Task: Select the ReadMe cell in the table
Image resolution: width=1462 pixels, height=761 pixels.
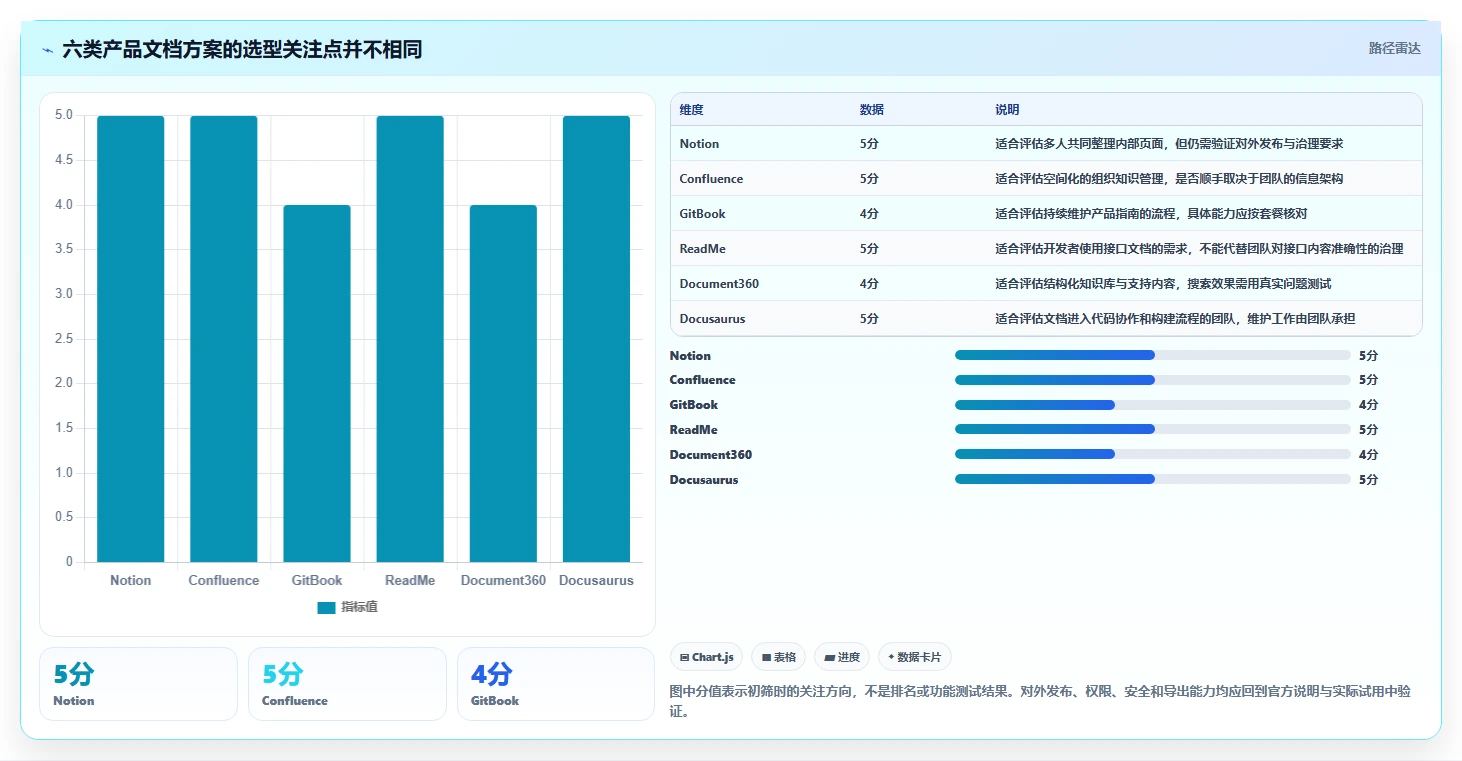Action: pyautogui.click(x=703, y=249)
